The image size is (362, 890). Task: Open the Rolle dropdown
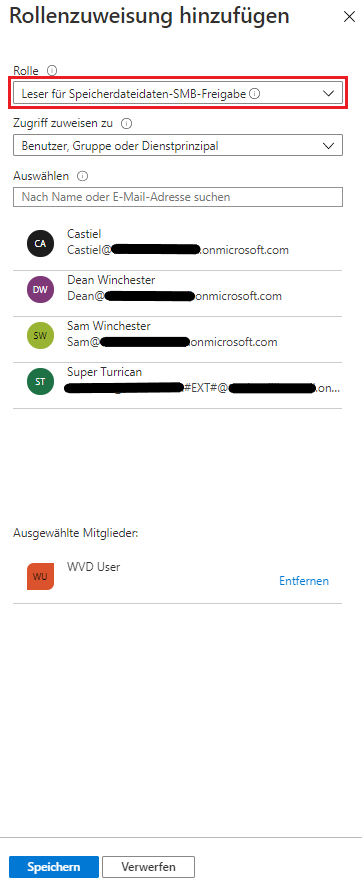click(178, 94)
